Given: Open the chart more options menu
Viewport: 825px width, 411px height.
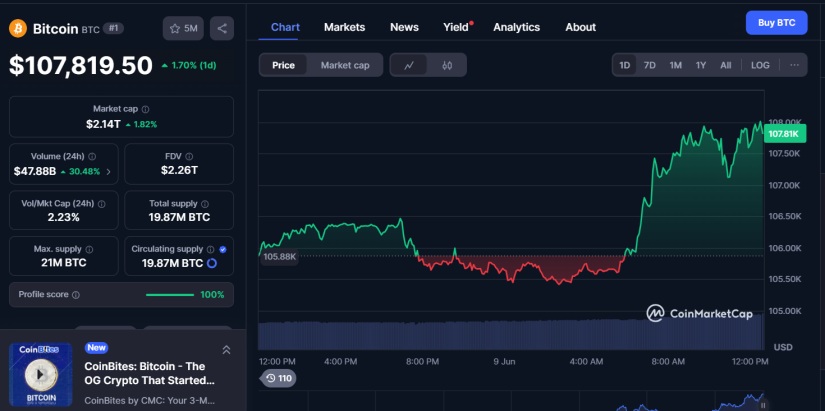Looking at the screenshot, I should pyautogui.click(x=794, y=65).
